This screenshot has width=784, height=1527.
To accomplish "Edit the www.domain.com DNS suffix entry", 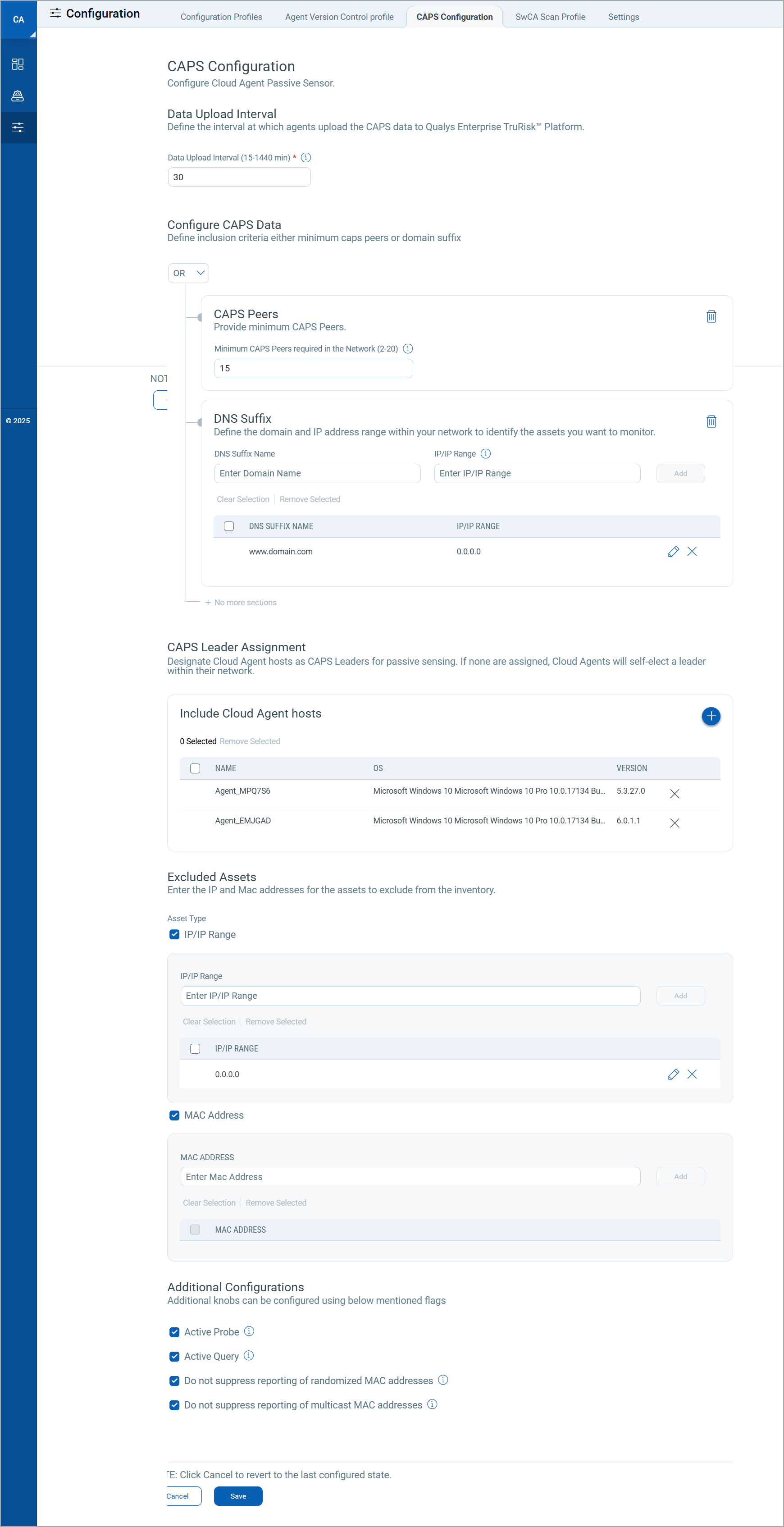I will point(673,551).
